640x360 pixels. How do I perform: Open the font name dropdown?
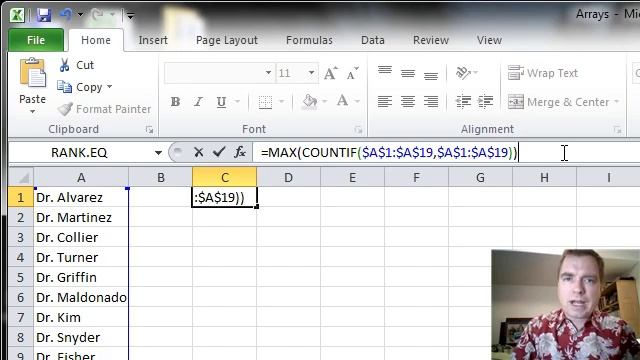(268, 73)
